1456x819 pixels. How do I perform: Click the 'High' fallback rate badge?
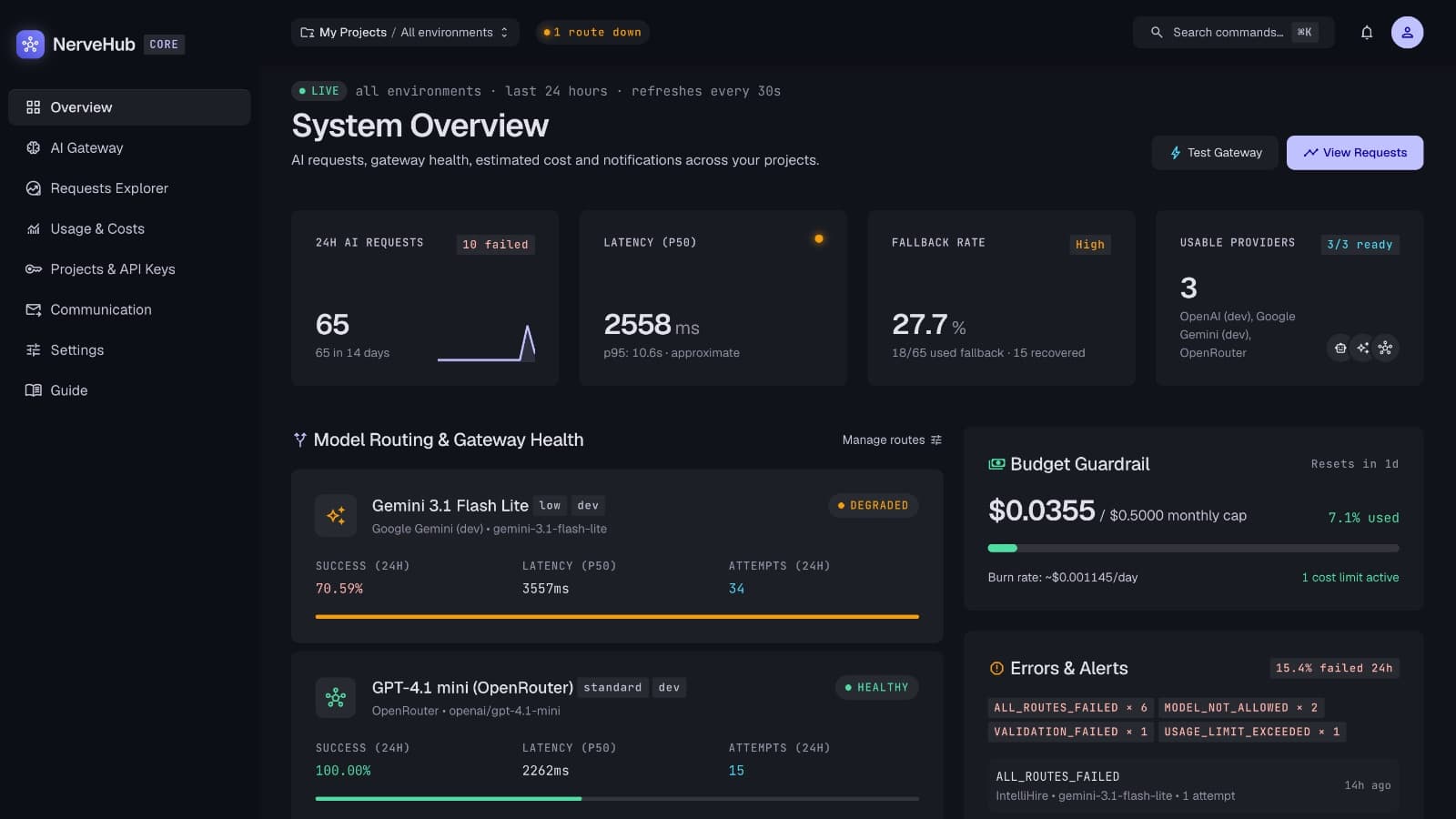[1090, 245]
